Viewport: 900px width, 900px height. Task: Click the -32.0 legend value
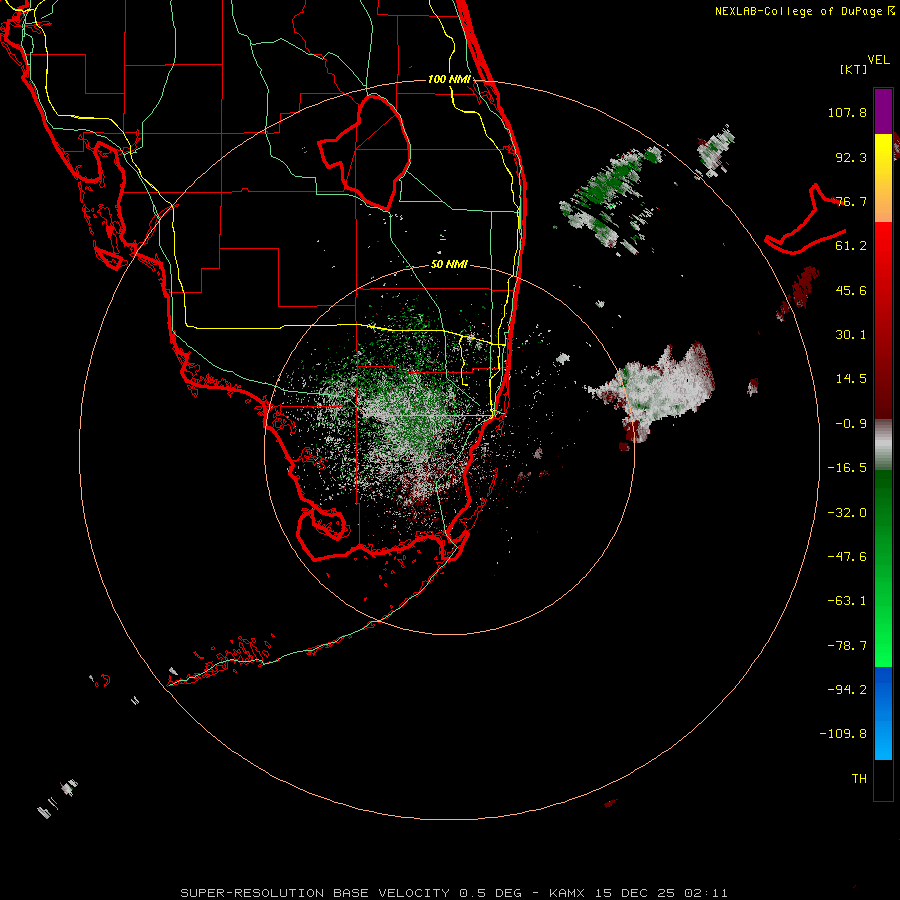847,513
